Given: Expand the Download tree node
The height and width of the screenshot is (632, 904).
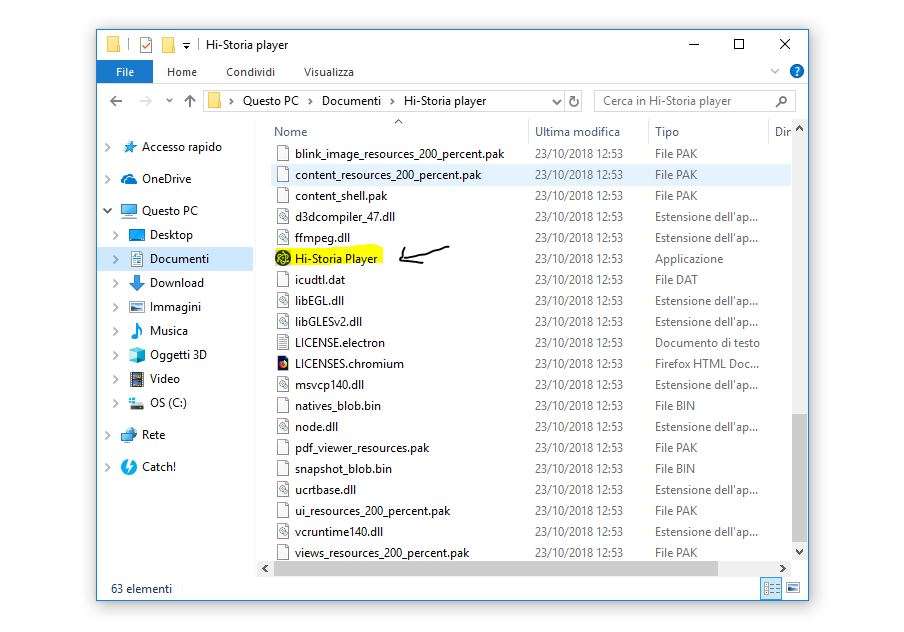Looking at the screenshot, I should click(115, 283).
